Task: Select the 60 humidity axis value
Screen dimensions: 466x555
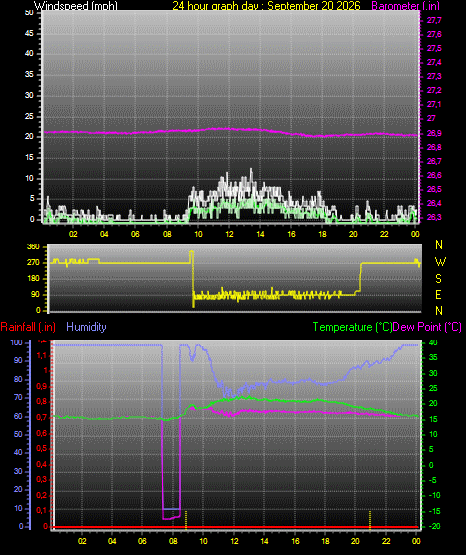Action: pyautogui.click(x=18, y=416)
